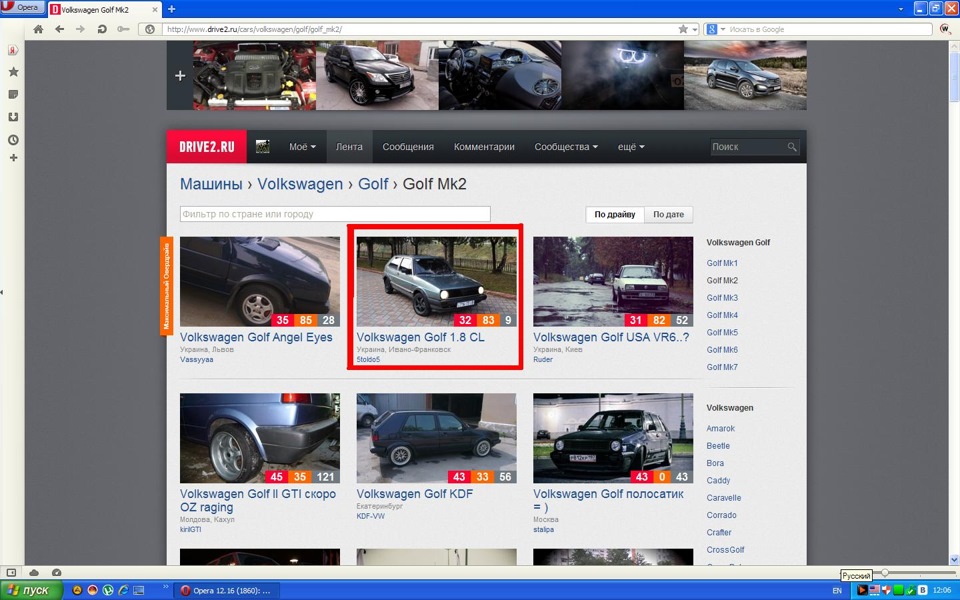960x600 pixels.
Task: Open Bookmarks star panel in sidebar
Action: click(x=13, y=72)
